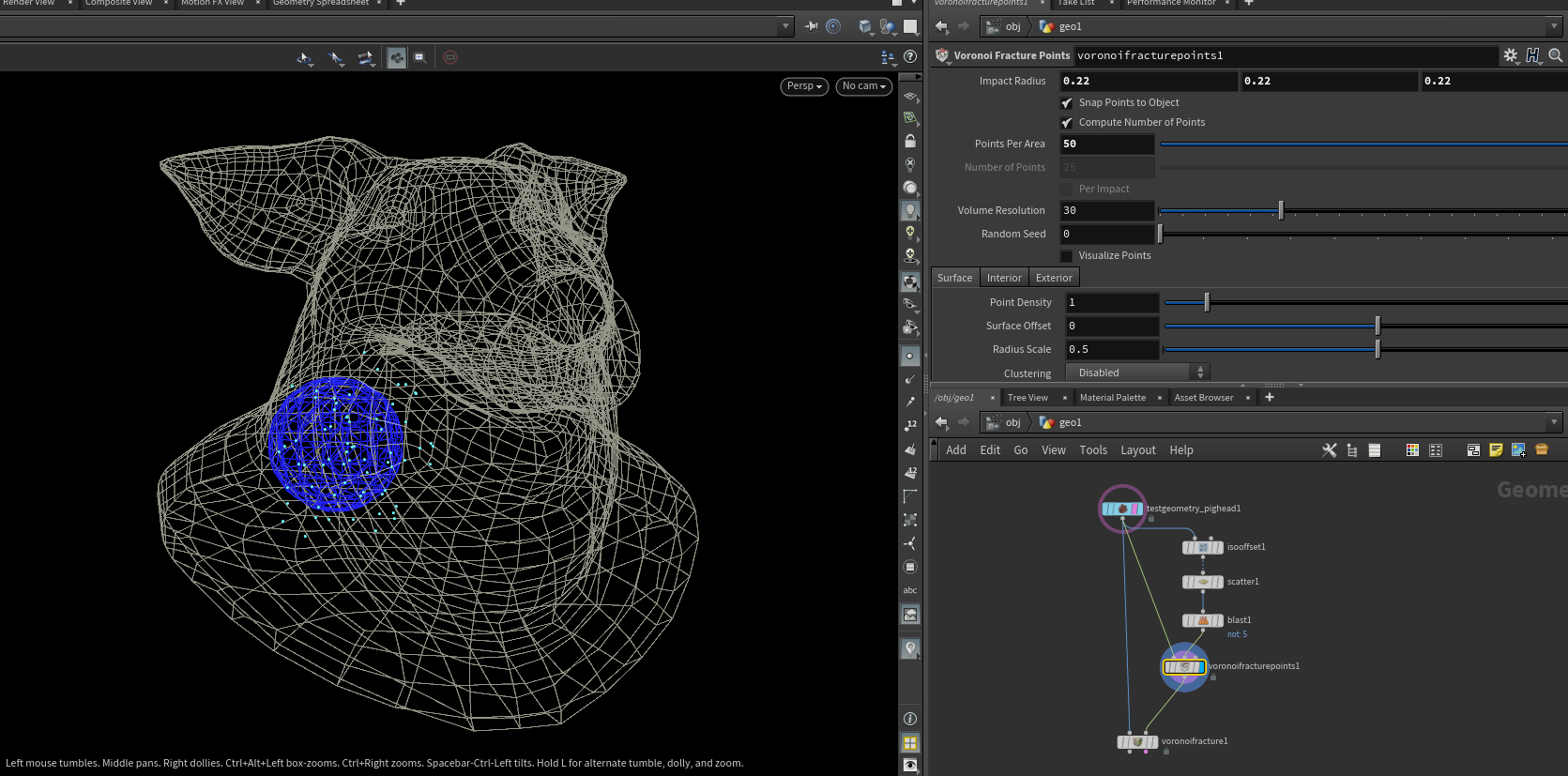Click the color palette grid icon
This screenshot has width=1568, height=776.
pos(1412,450)
